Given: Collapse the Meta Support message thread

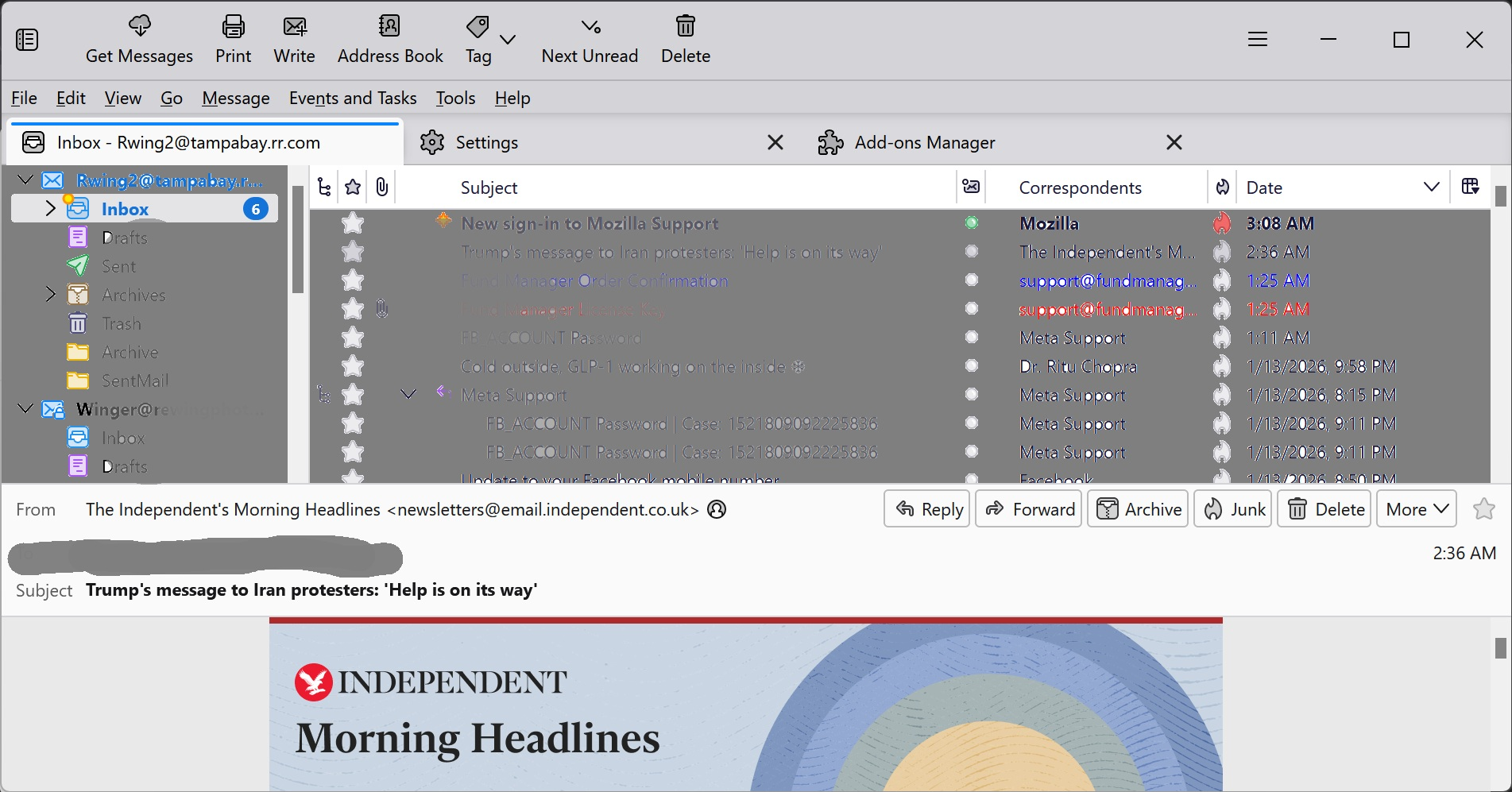Looking at the screenshot, I should (408, 395).
